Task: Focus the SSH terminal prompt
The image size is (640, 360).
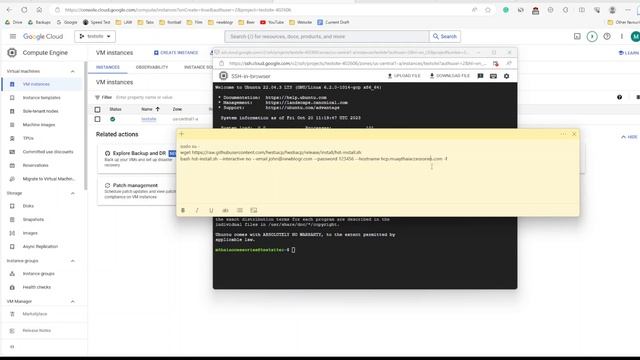Action: [293, 250]
